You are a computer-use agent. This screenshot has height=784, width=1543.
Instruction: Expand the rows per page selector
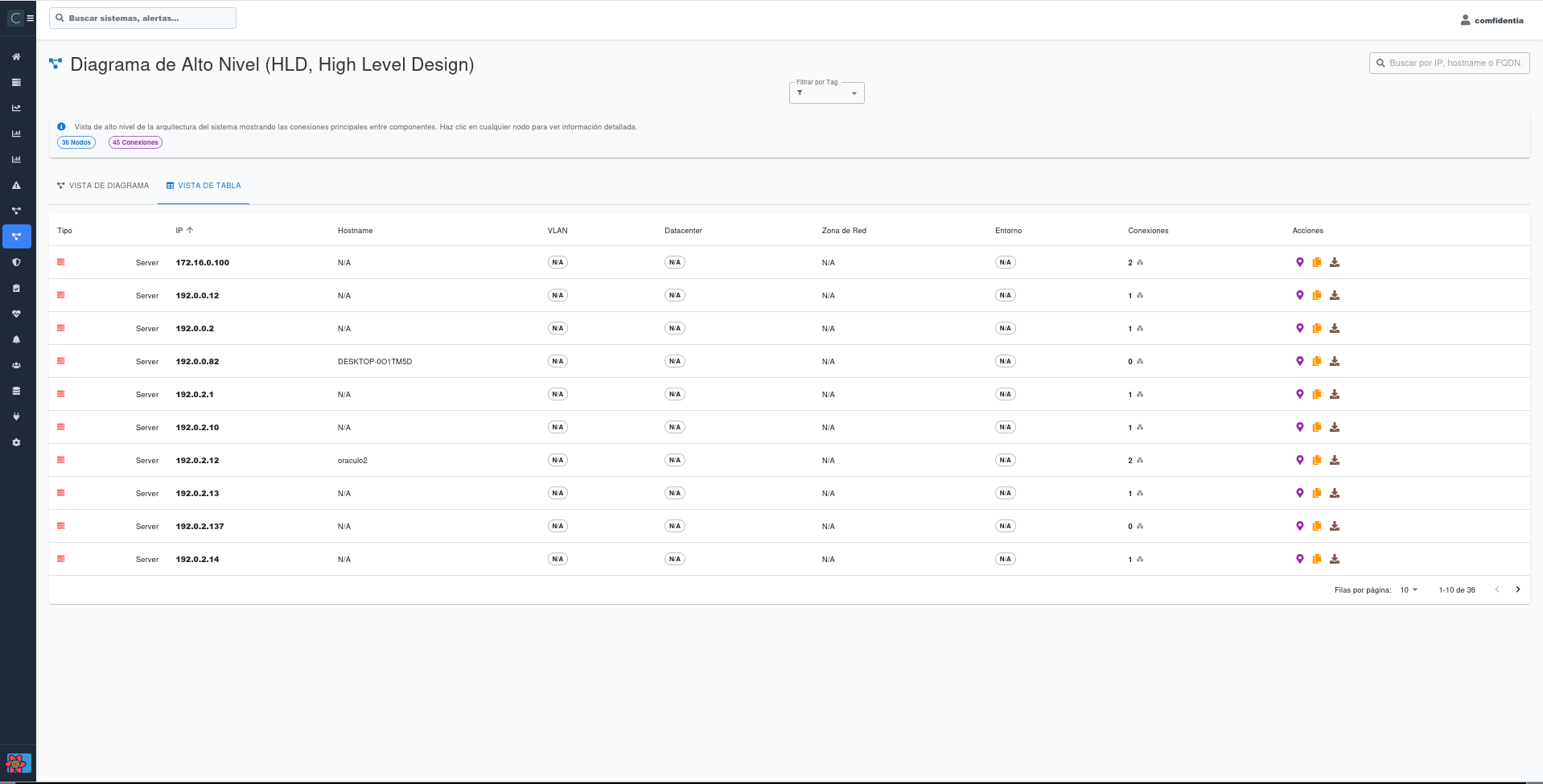[1409, 590]
